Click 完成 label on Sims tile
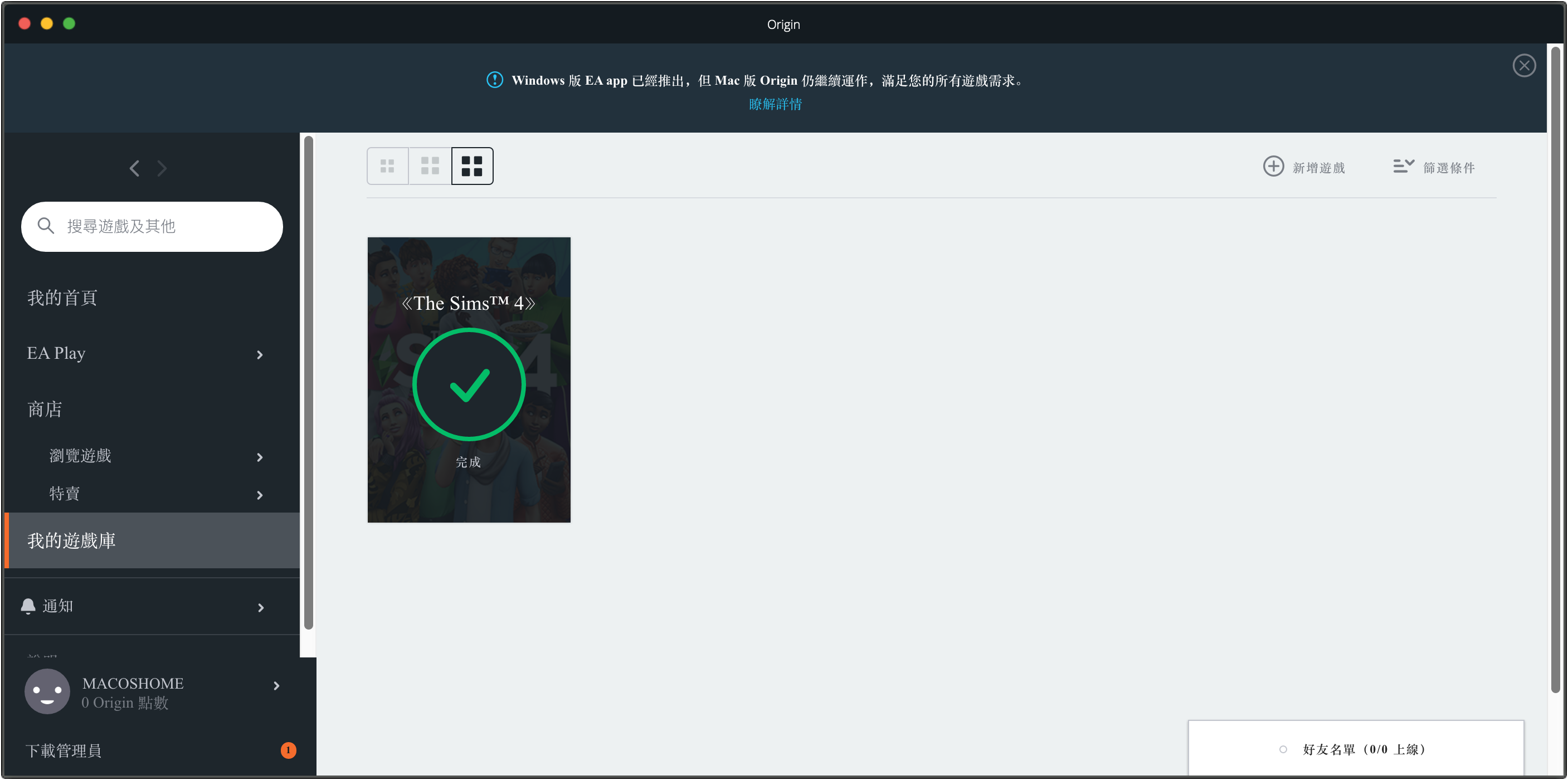Image resolution: width=1568 pixels, height=780 pixels. click(468, 462)
